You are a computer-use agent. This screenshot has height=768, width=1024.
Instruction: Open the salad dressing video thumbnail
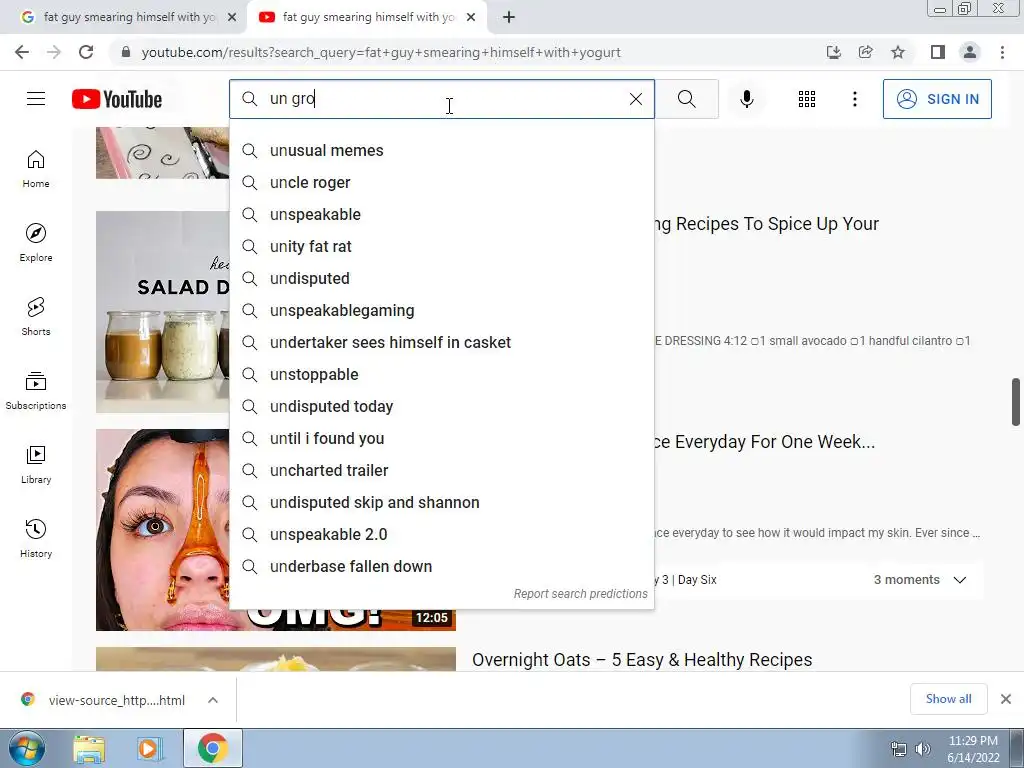[x=163, y=312]
